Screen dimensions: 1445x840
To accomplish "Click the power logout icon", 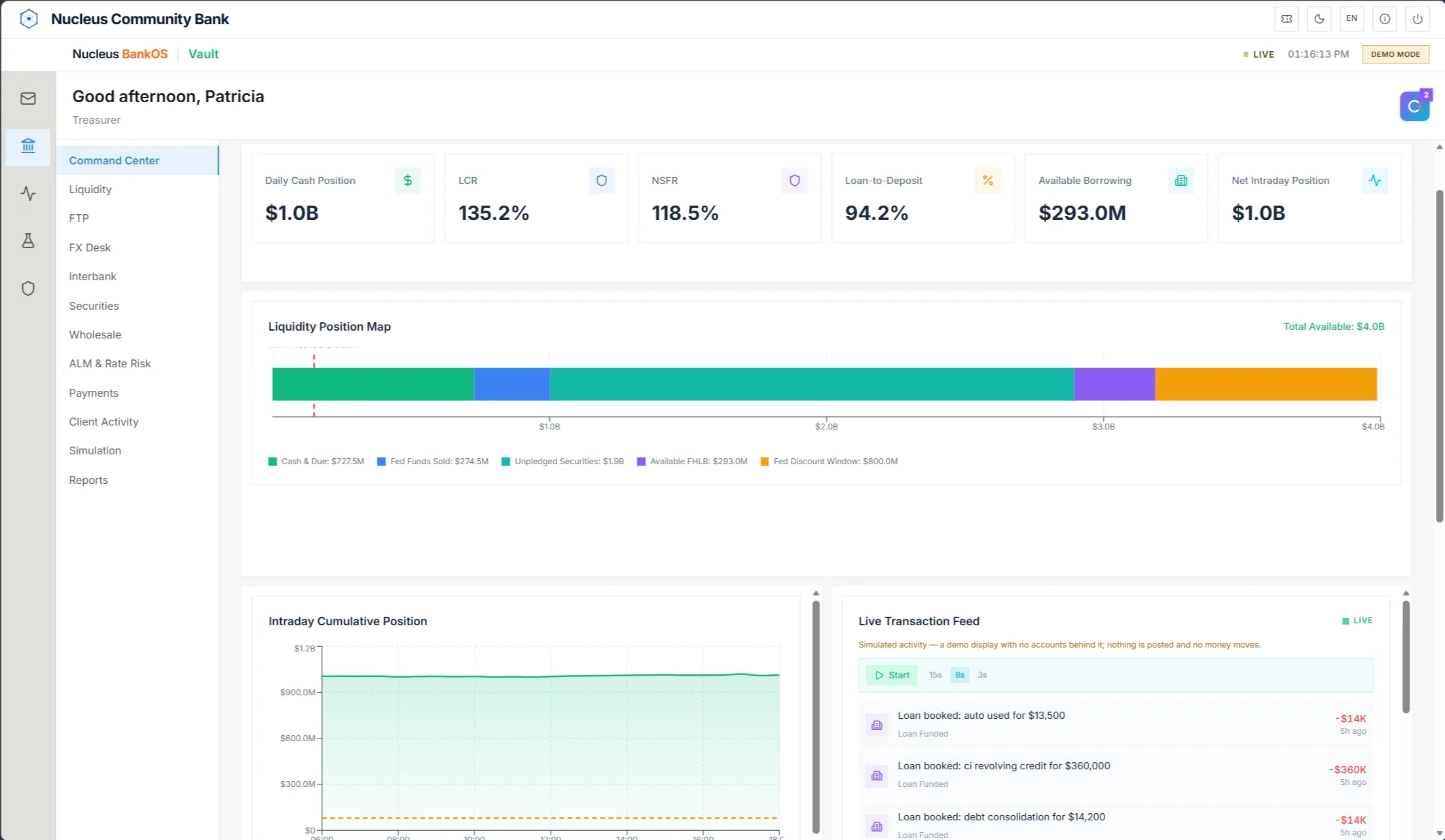I will 1418,19.
